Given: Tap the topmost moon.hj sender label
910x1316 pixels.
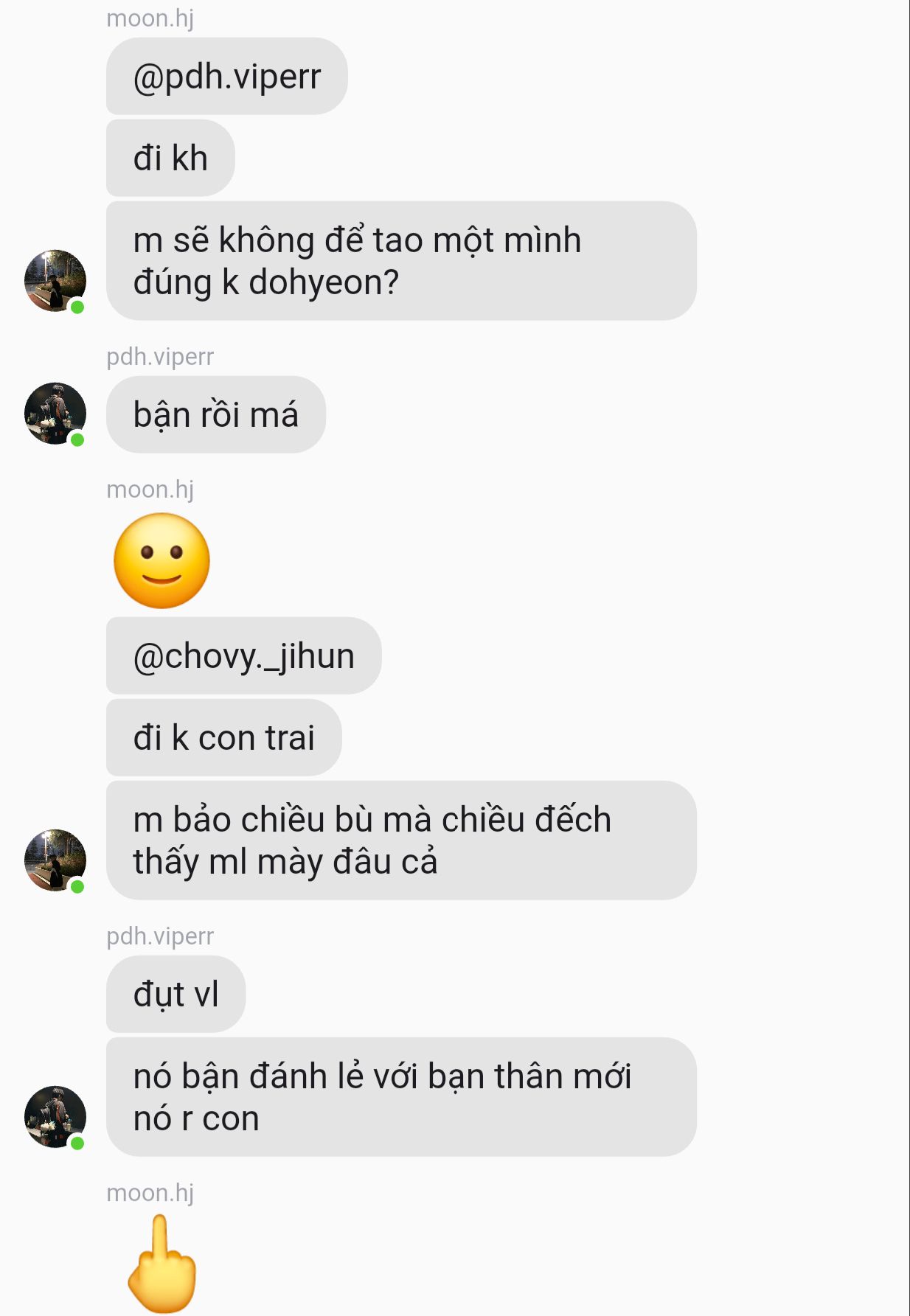Looking at the screenshot, I should [x=150, y=18].
